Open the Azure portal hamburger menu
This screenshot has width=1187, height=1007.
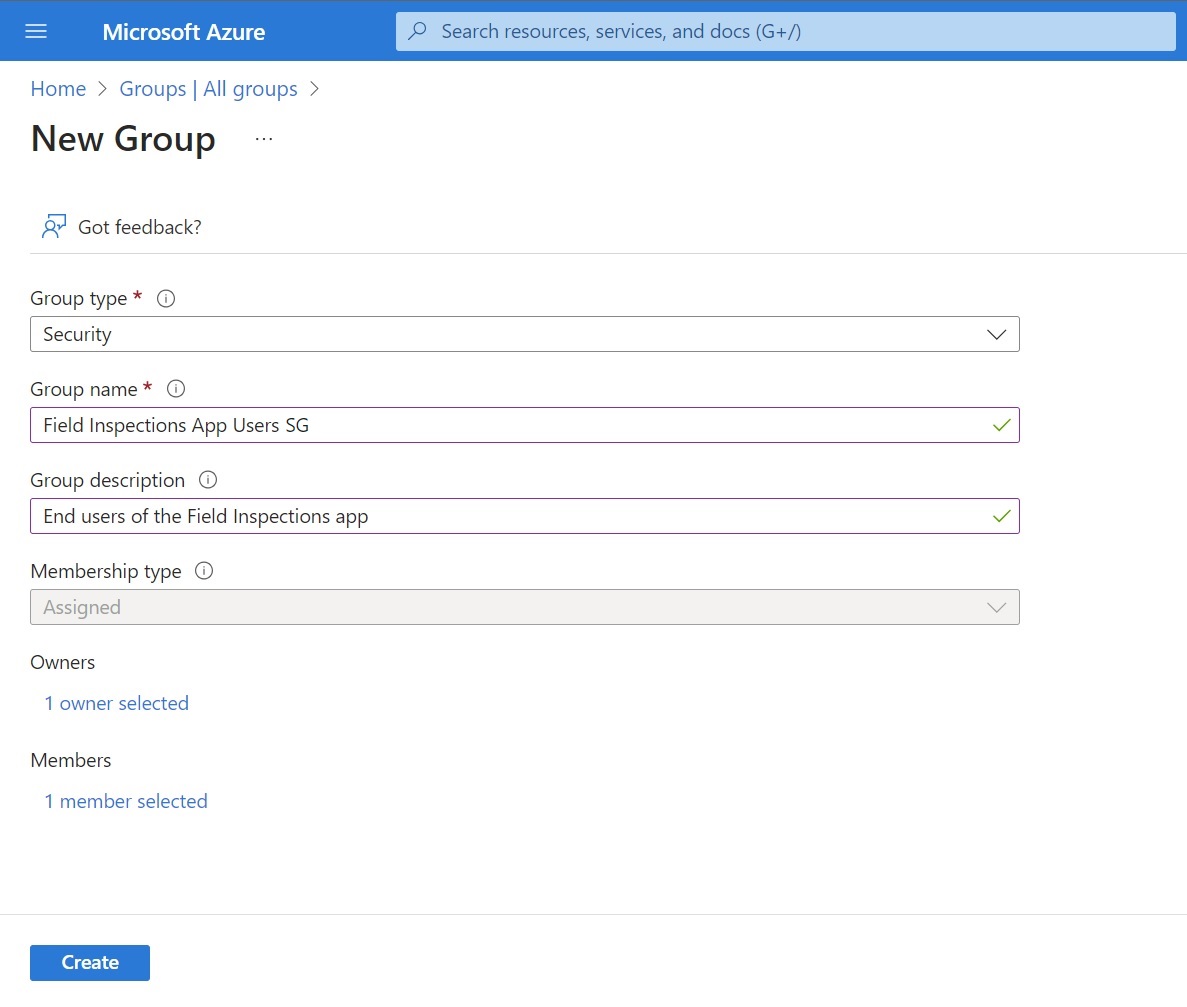click(36, 30)
